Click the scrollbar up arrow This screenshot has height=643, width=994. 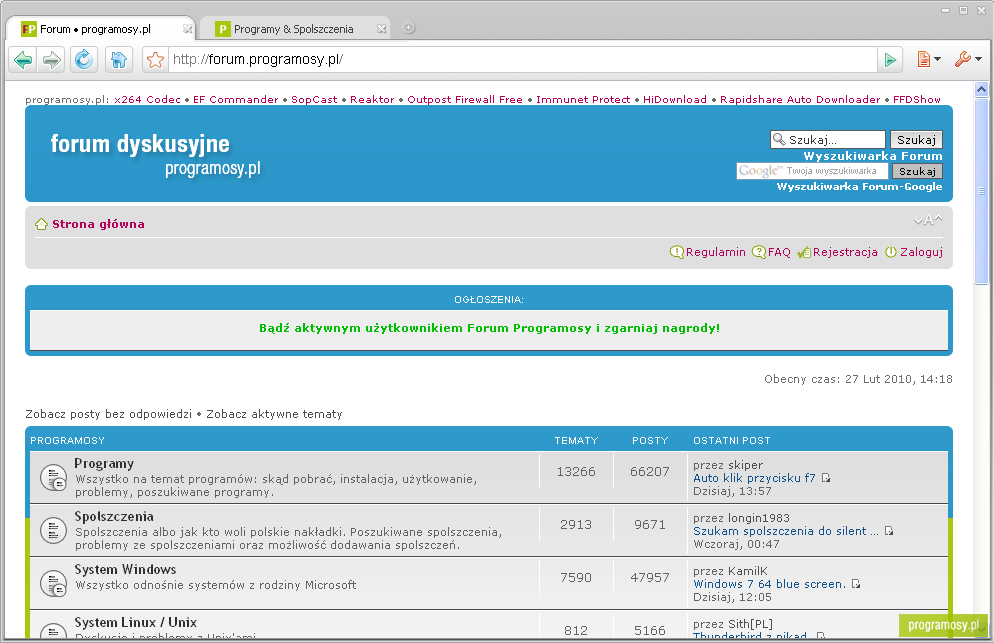pyautogui.click(x=981, y=90)
